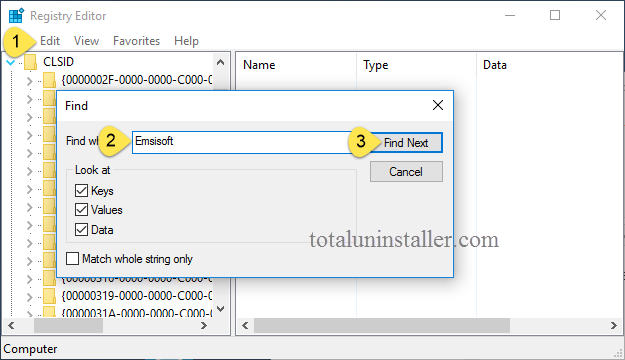Click the {0000002F-0000-0000-C000 folder icon

click(49, 80)
